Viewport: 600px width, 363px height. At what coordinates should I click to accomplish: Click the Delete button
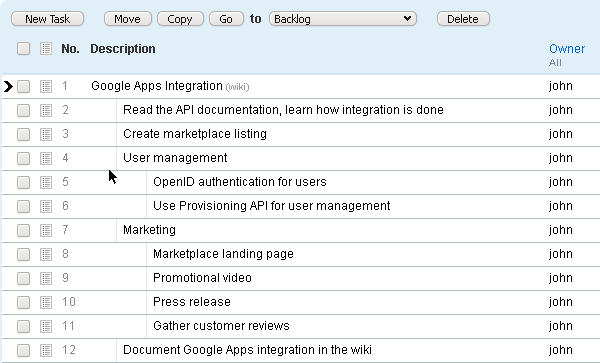coord(463,19)
